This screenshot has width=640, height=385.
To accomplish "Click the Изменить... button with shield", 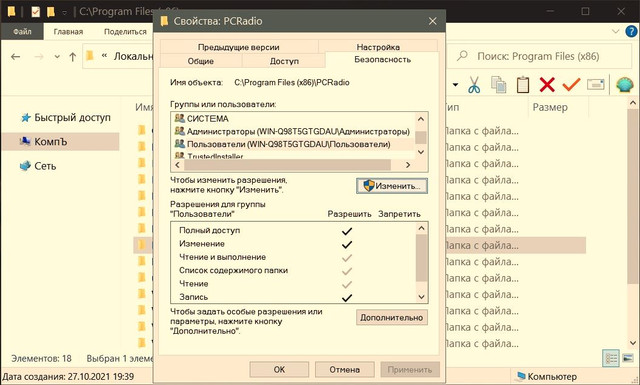I will [x=392, y=186].
